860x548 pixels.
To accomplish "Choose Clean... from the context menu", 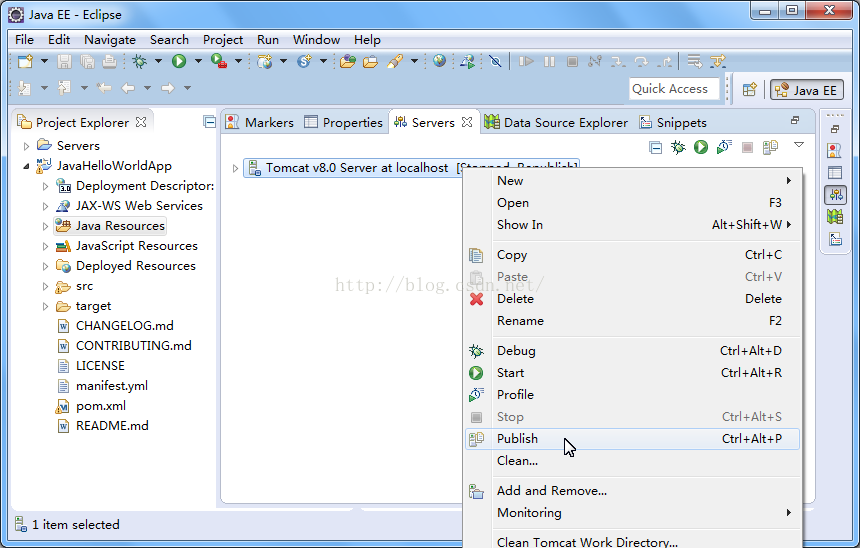I will [632, 461].
